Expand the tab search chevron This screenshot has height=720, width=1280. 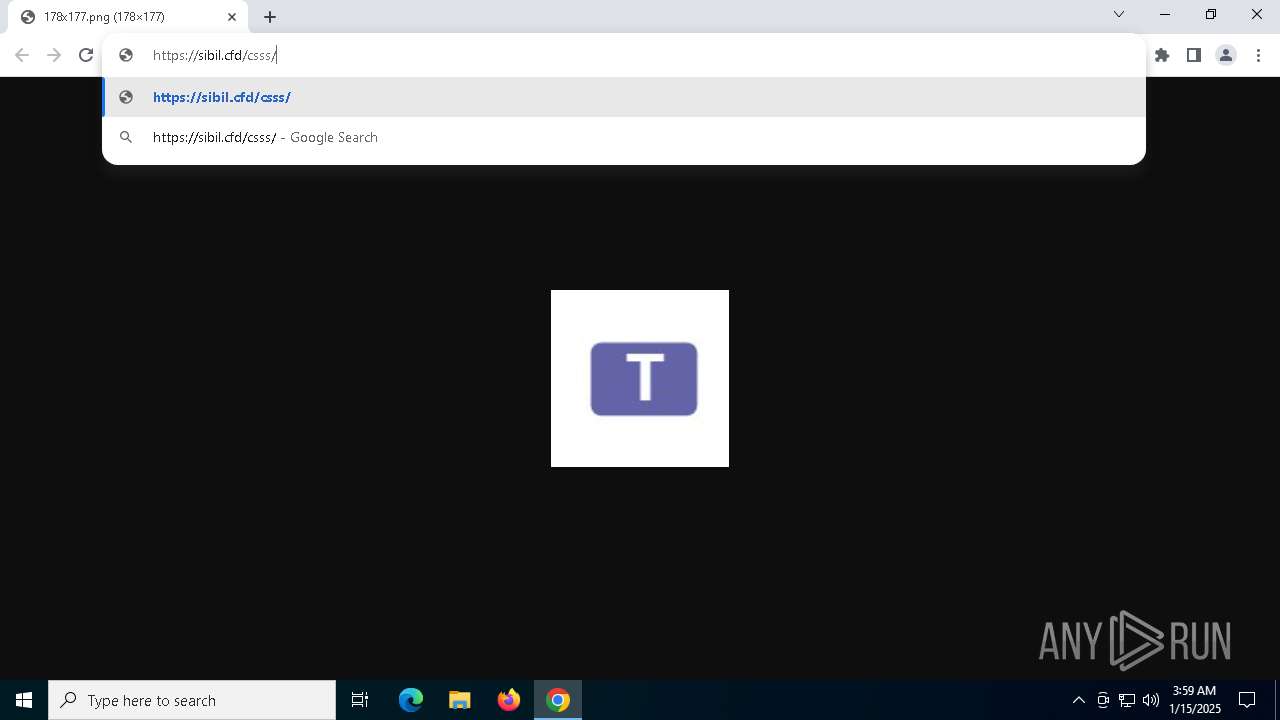[1119, 14]
